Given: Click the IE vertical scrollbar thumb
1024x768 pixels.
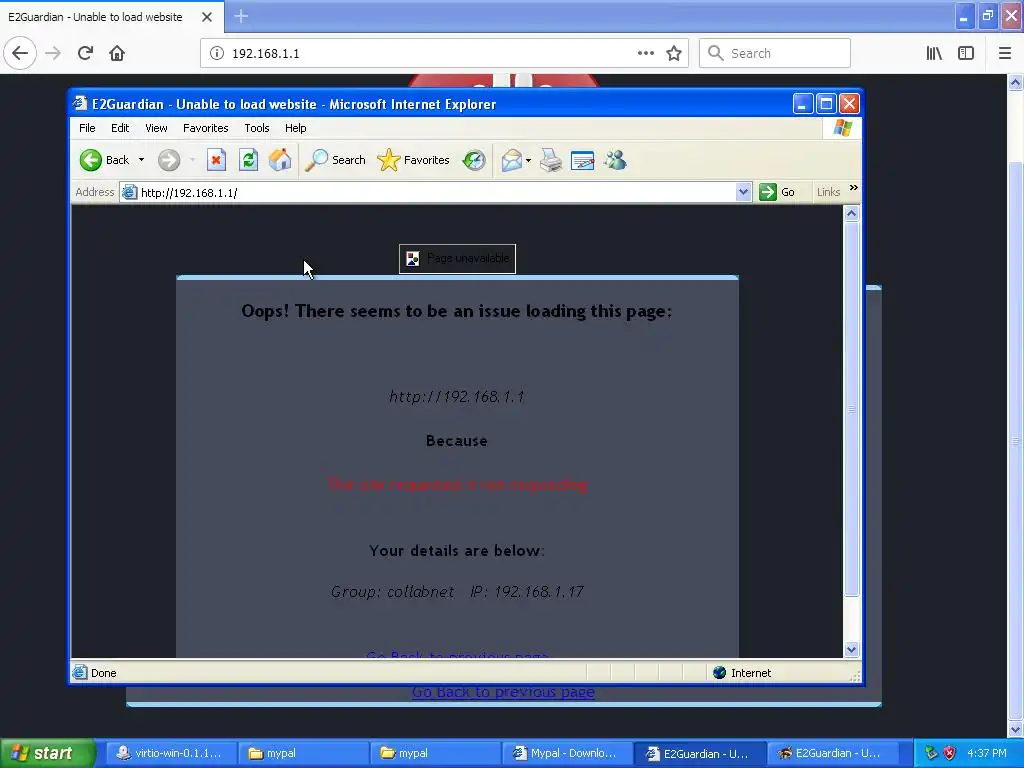Looking at the screenshot, I should point(851,409).
